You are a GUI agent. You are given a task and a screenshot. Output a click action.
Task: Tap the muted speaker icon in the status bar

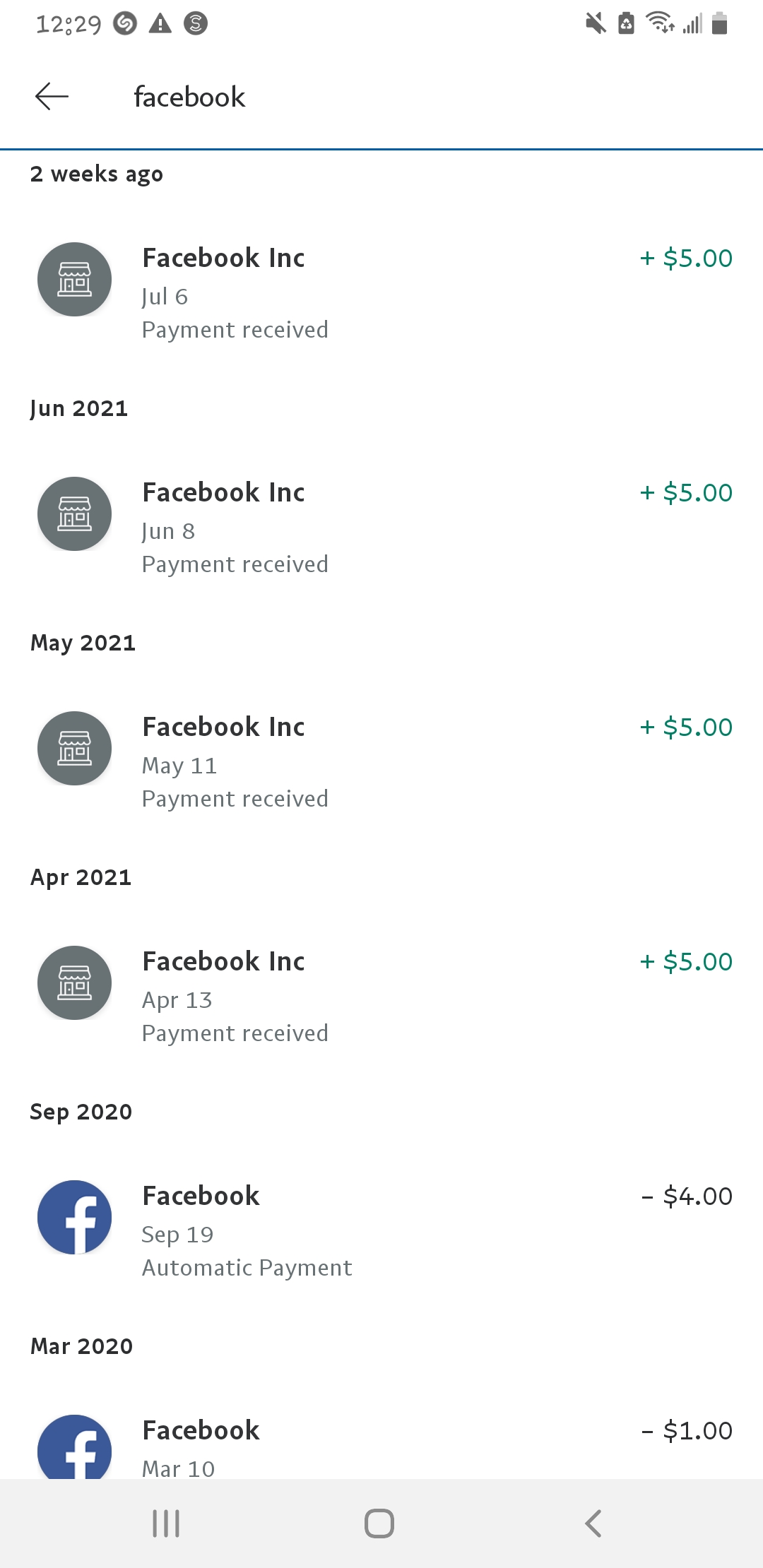click(x=596, y=22)
